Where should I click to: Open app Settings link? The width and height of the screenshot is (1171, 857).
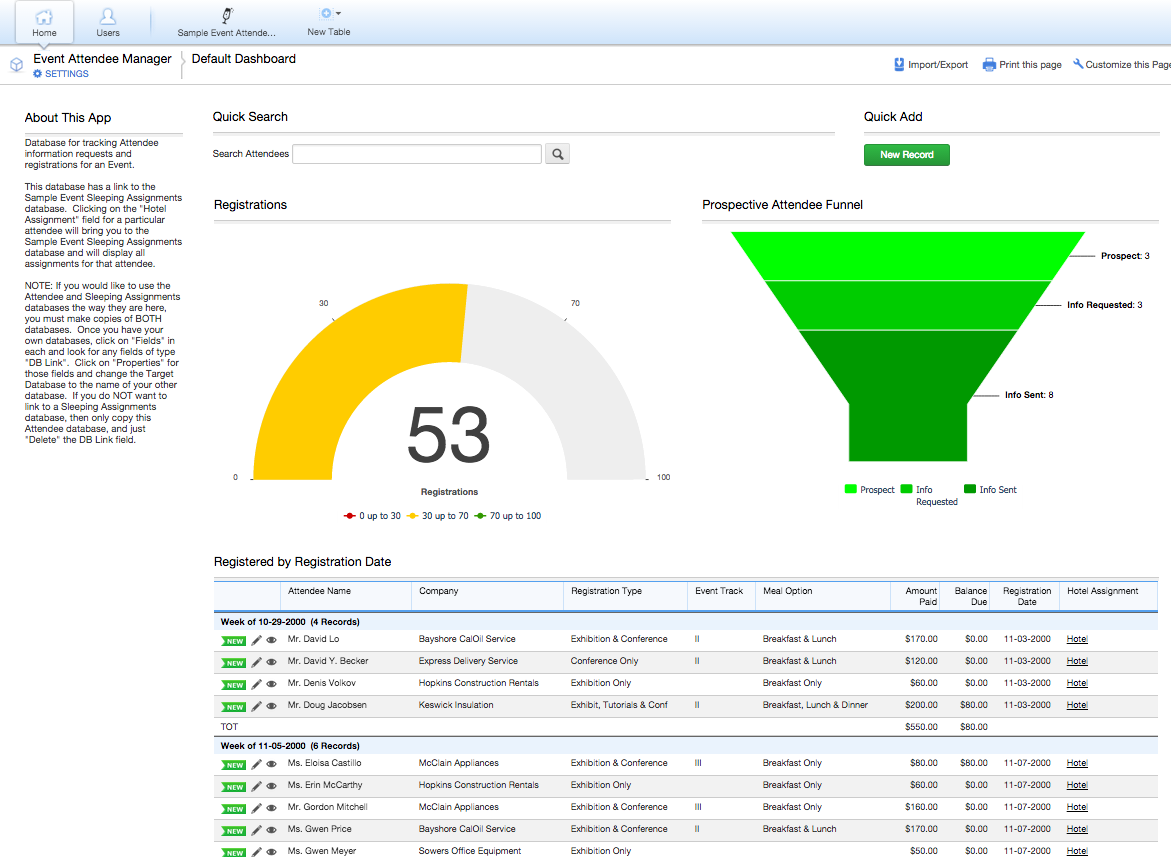[x=60, y=74]
